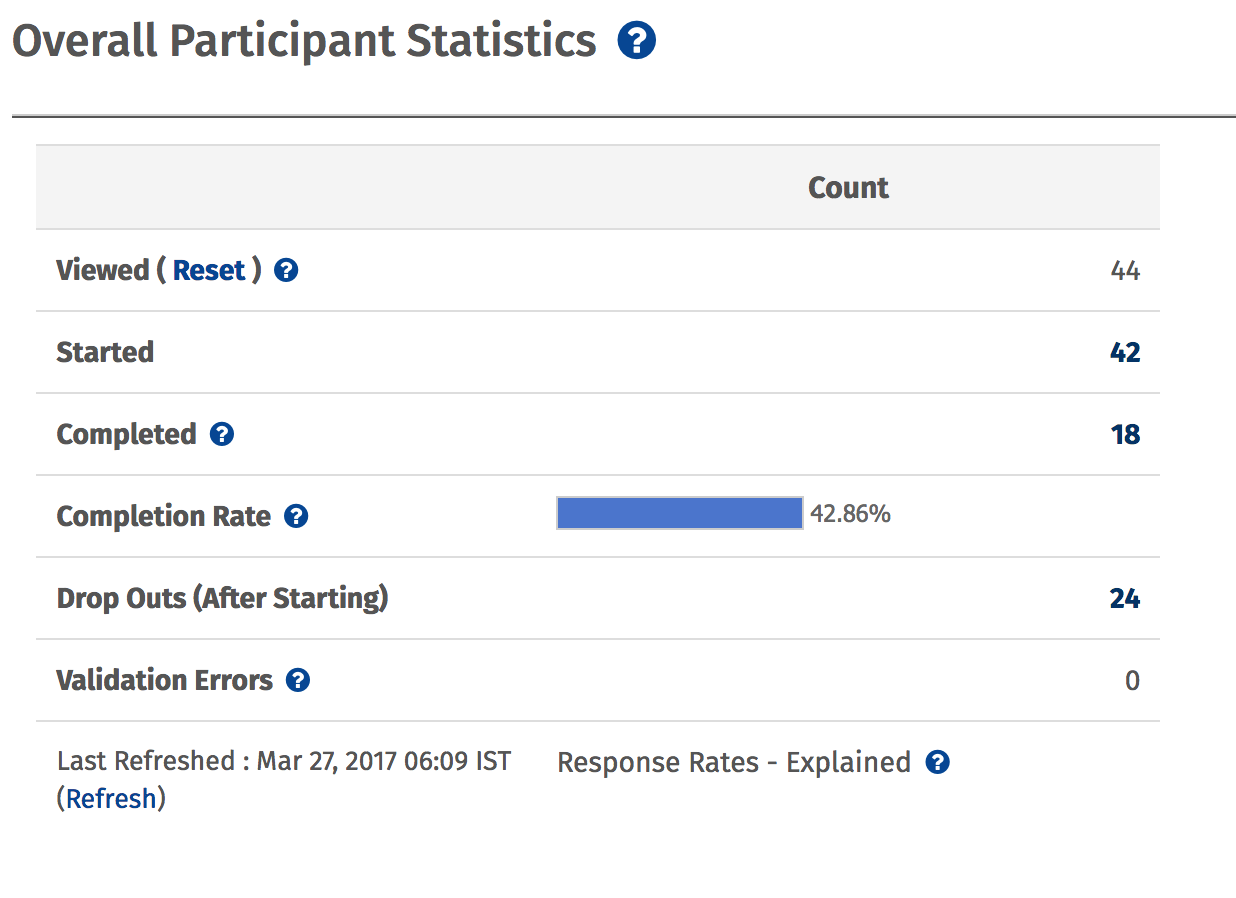Click the Count column header

[x=848, y=188]
